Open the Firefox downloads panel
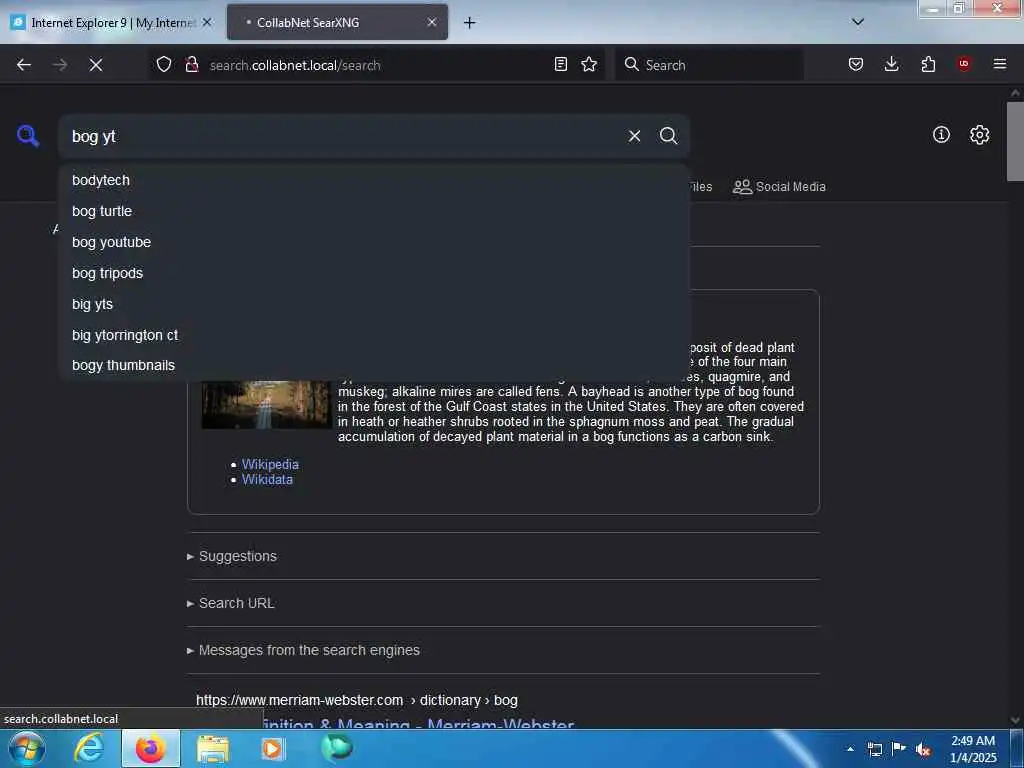The image size is (1024, 768). pyautogui.click(x=891, y=64)
